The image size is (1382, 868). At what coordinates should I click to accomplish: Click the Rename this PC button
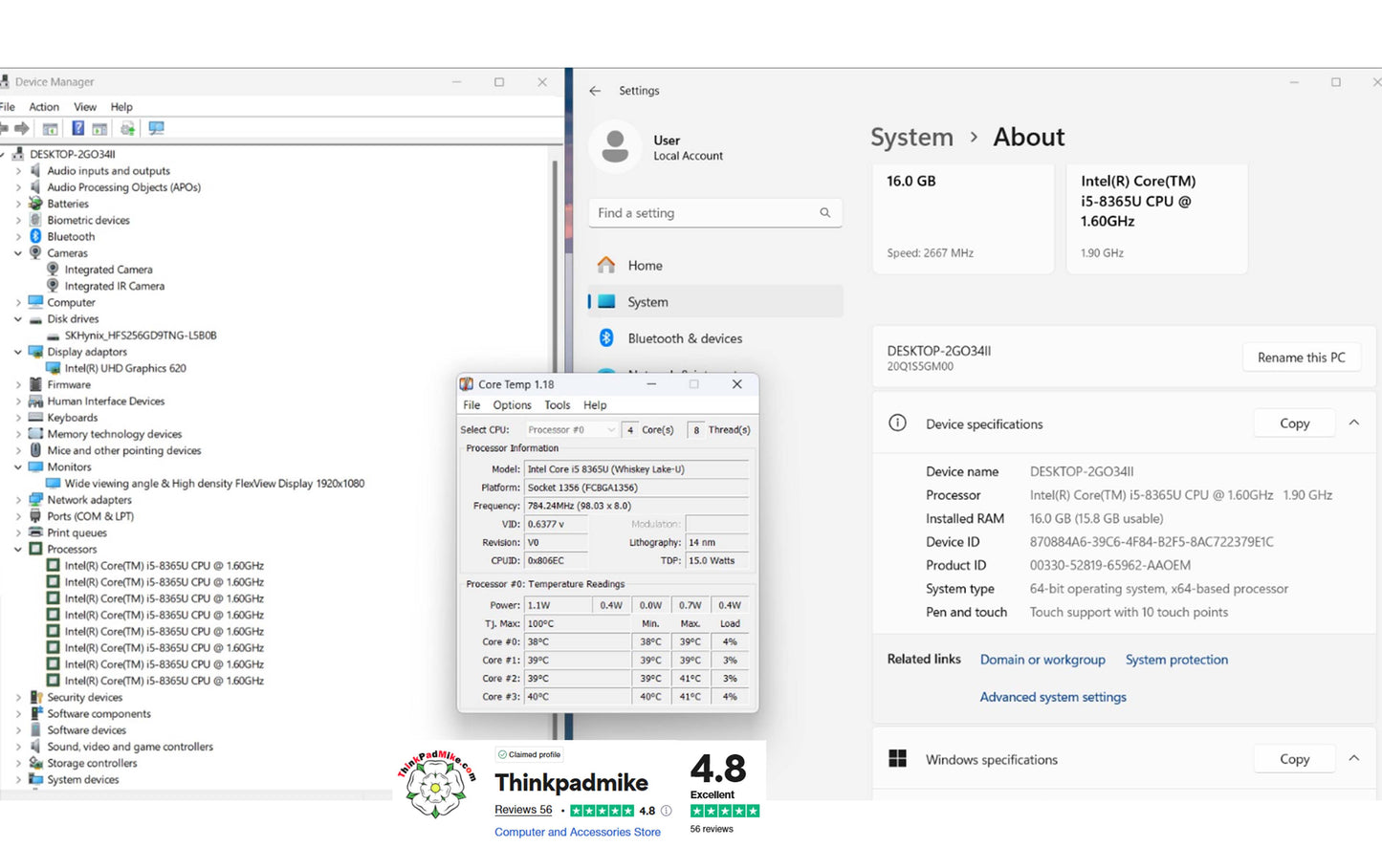(1301, 358)
